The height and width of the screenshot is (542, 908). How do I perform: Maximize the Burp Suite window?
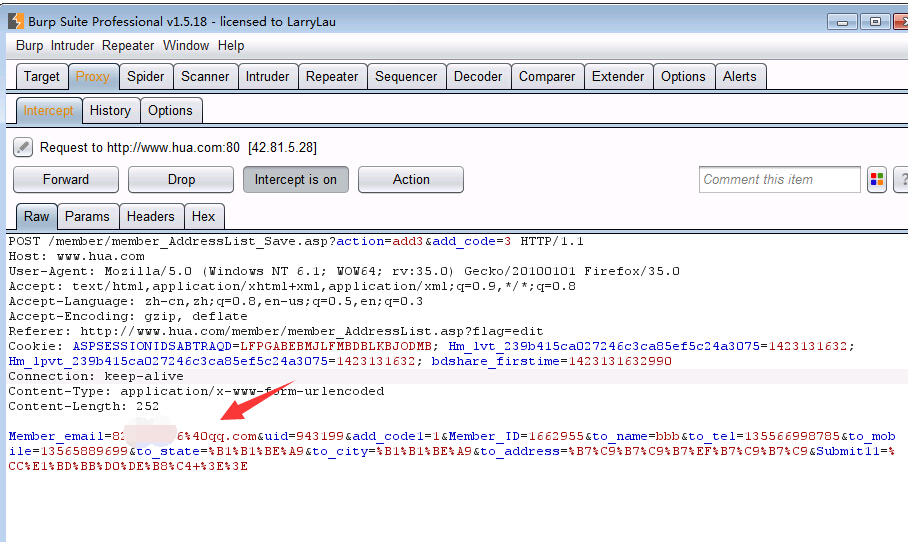pyautogui.click(x=876, y=22)
